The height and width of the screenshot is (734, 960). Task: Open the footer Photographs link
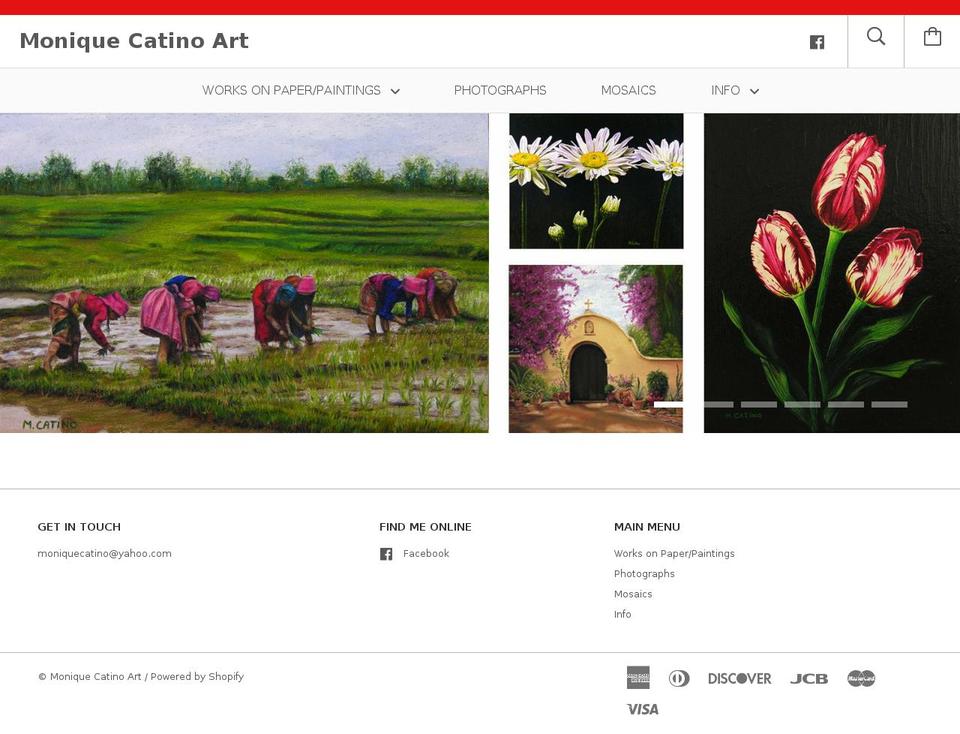[644, 574]
